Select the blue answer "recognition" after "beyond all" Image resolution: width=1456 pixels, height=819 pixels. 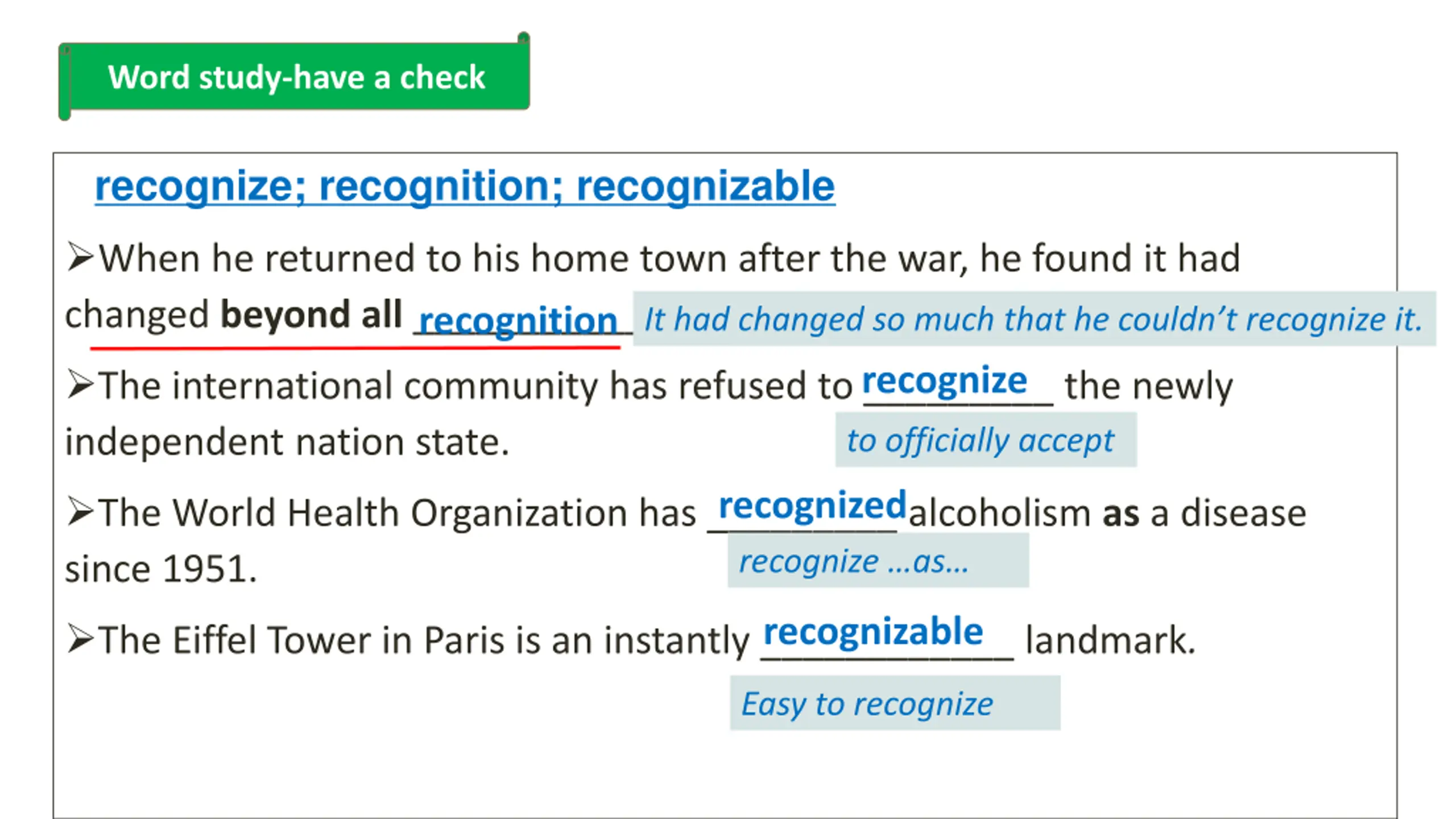pyautogui.click(x=518, y=320)
